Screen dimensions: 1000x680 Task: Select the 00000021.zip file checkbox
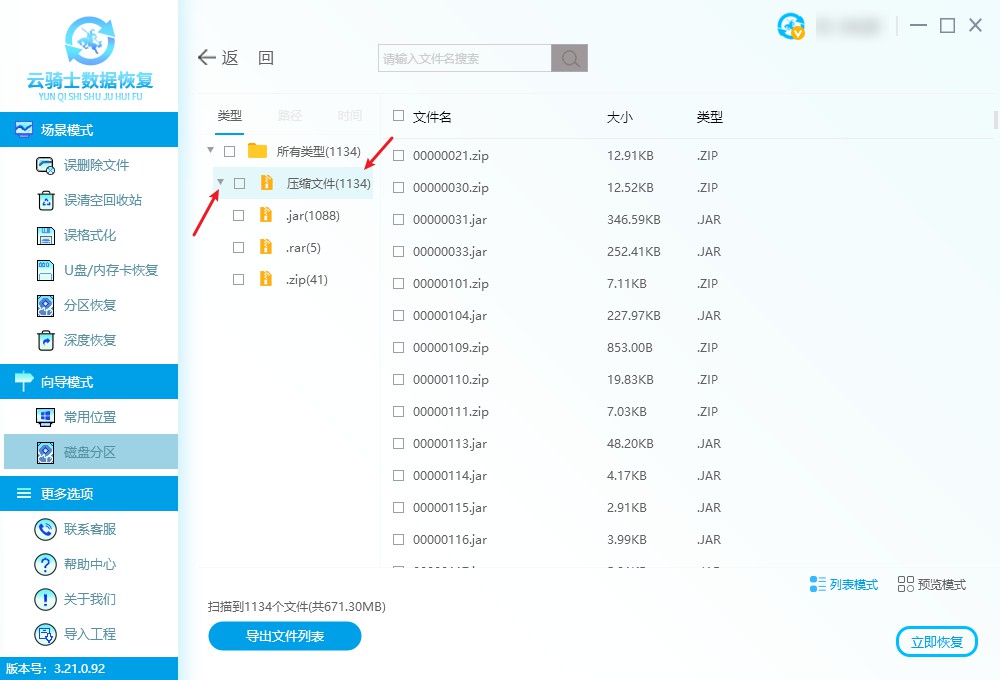pyautogui.click(x=397, y=155)
